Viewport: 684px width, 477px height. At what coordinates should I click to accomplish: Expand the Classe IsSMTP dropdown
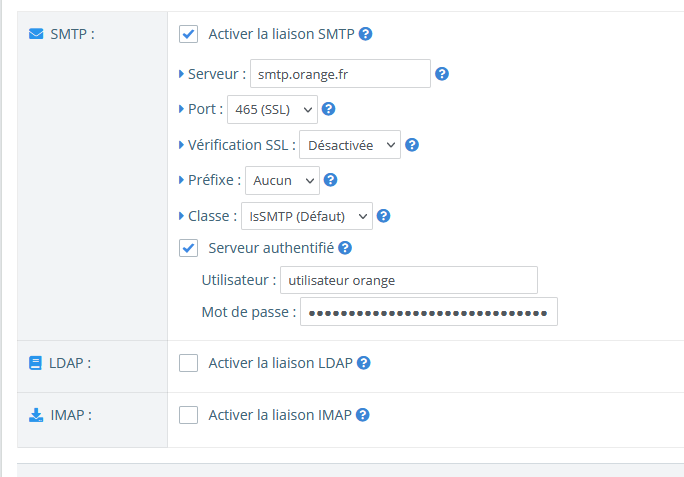[x=307, y=216]
